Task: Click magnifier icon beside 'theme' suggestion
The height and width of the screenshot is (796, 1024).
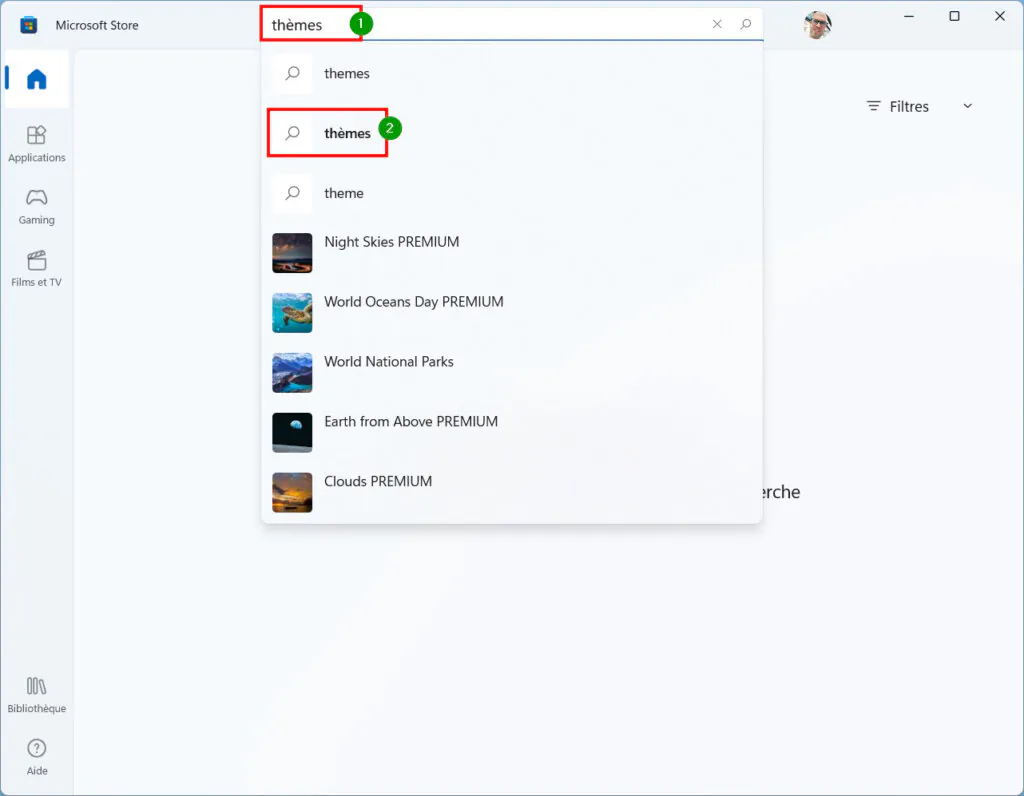Action: (293, 193)
